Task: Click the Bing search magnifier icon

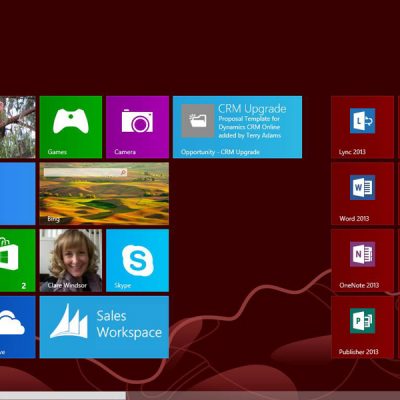Action: (123, 172)
